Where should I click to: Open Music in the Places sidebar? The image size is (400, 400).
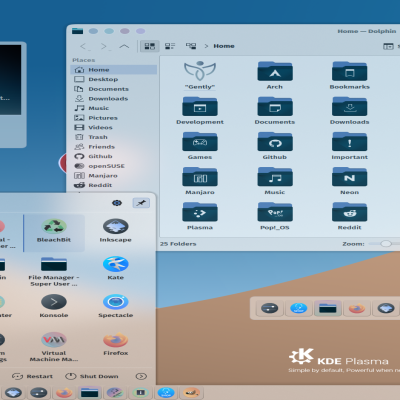[x=114, y=108]
